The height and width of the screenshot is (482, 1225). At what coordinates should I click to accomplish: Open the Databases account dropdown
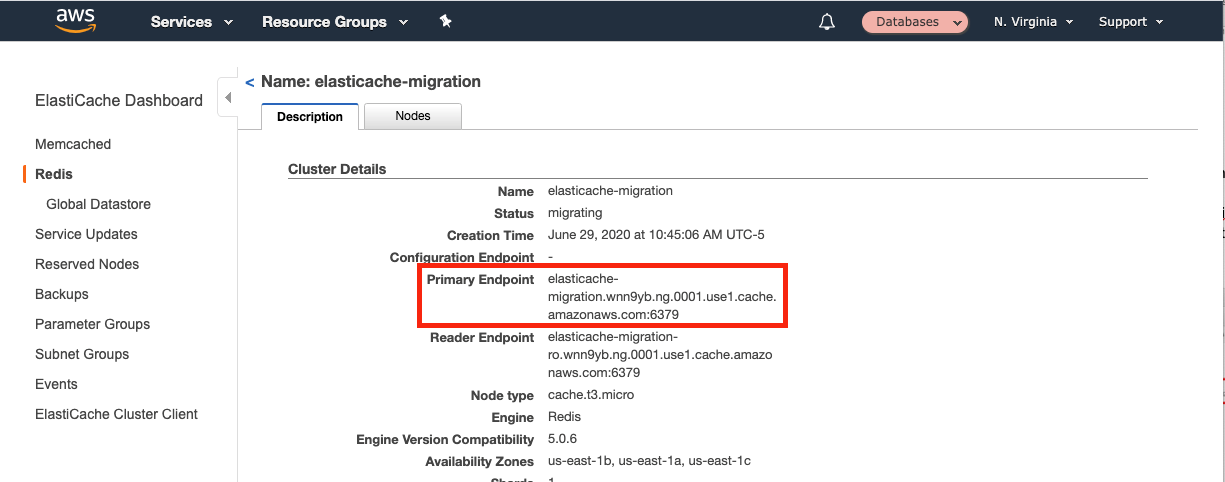(x=915, y=22)
